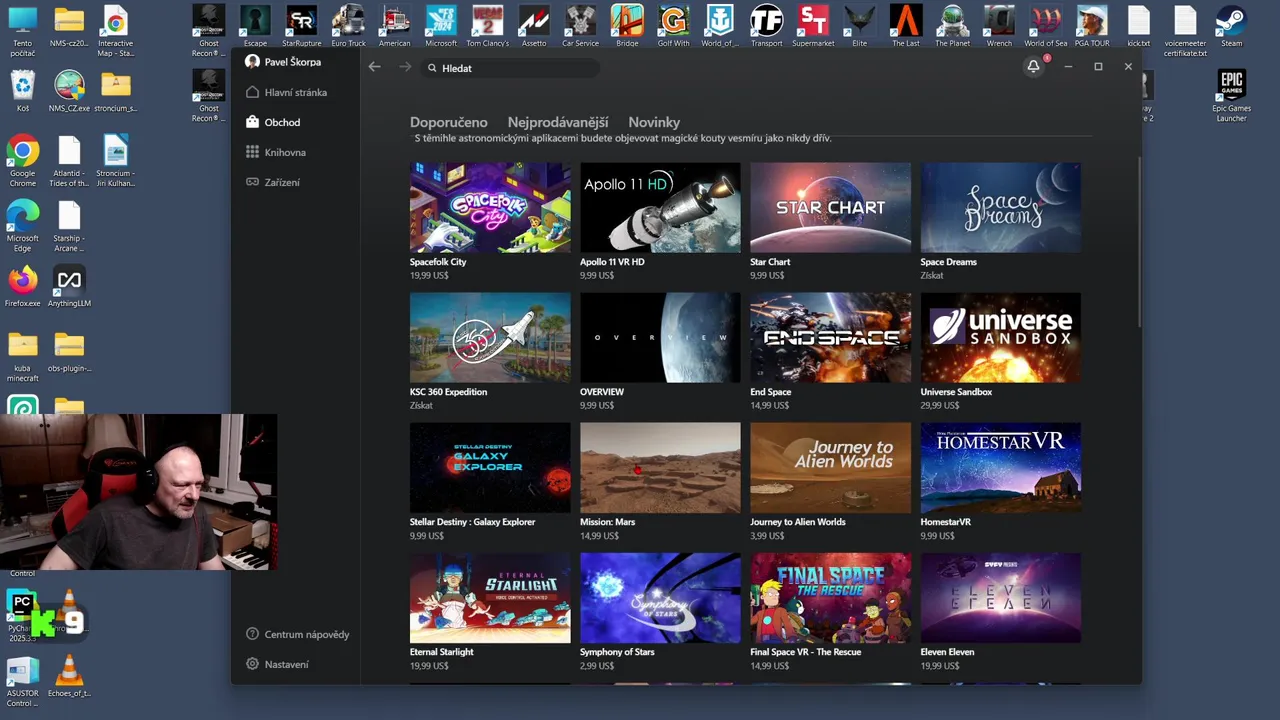Screen dimensions: 1280x720
Task: Select the Koš recycle bin icon
Action: point(22,91)
